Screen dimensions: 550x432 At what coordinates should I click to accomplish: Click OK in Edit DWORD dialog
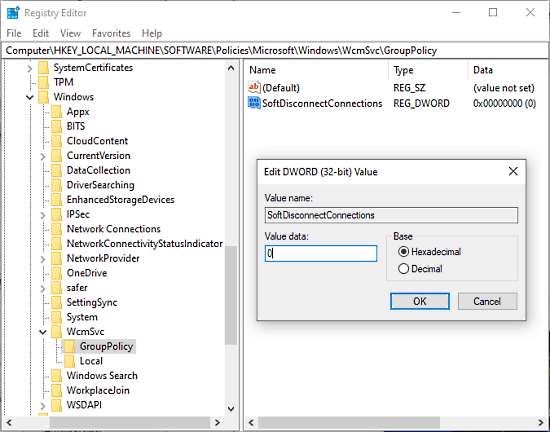420,301
